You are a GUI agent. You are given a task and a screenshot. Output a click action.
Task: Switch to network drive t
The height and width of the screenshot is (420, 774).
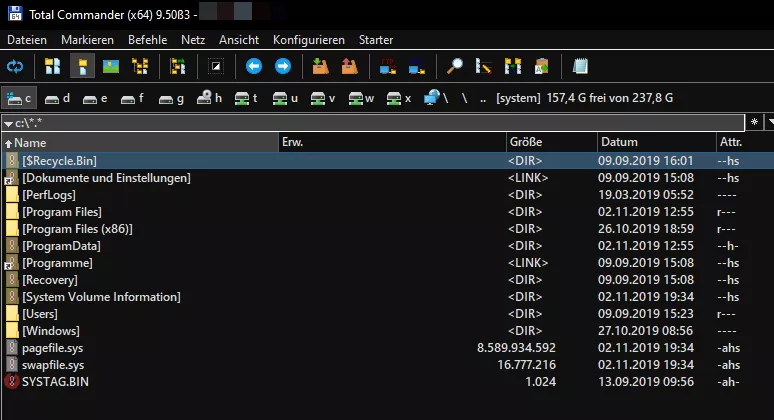pyautogui.click(x=246, y=98)
